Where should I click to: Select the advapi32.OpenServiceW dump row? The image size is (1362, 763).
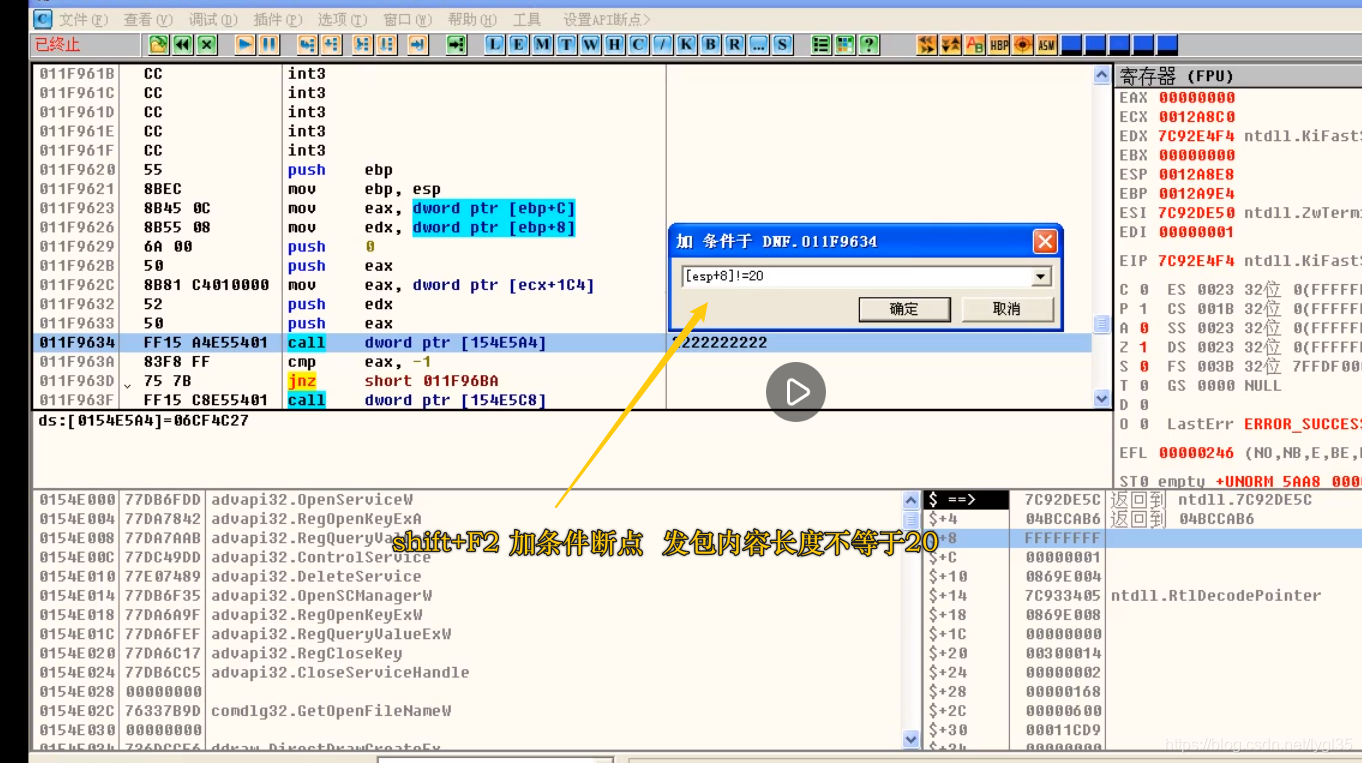pos(468,500)
